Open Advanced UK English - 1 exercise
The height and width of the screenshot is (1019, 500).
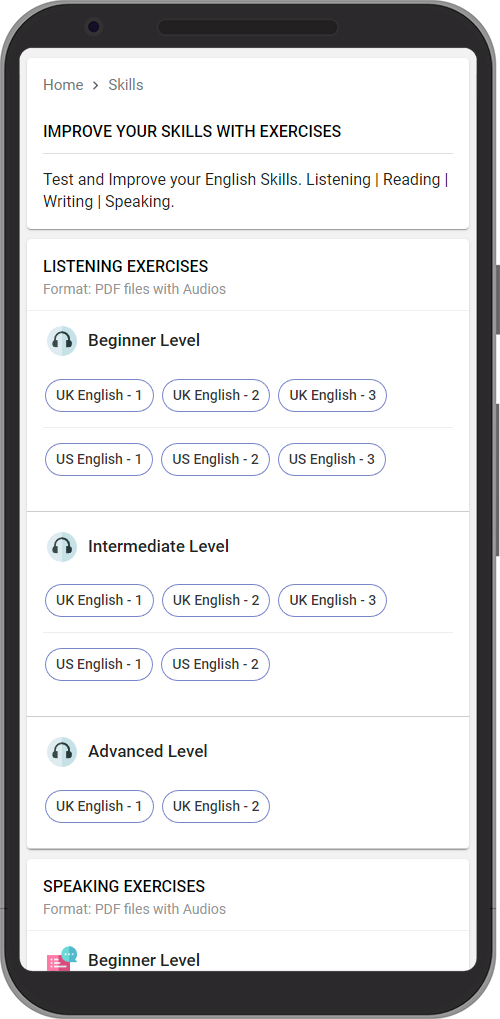point(99,806)
